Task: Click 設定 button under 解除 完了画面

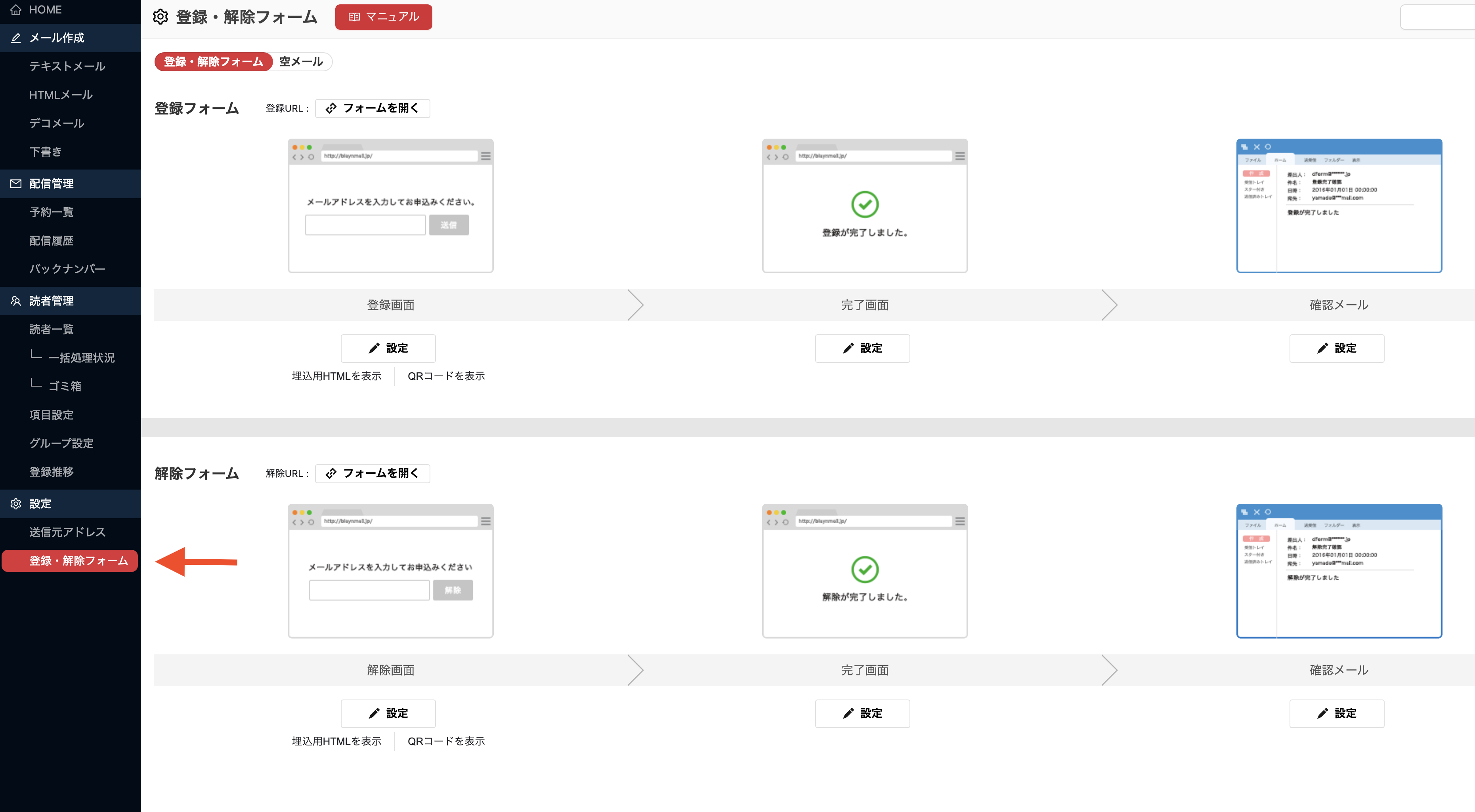Action: coord(862,714)
